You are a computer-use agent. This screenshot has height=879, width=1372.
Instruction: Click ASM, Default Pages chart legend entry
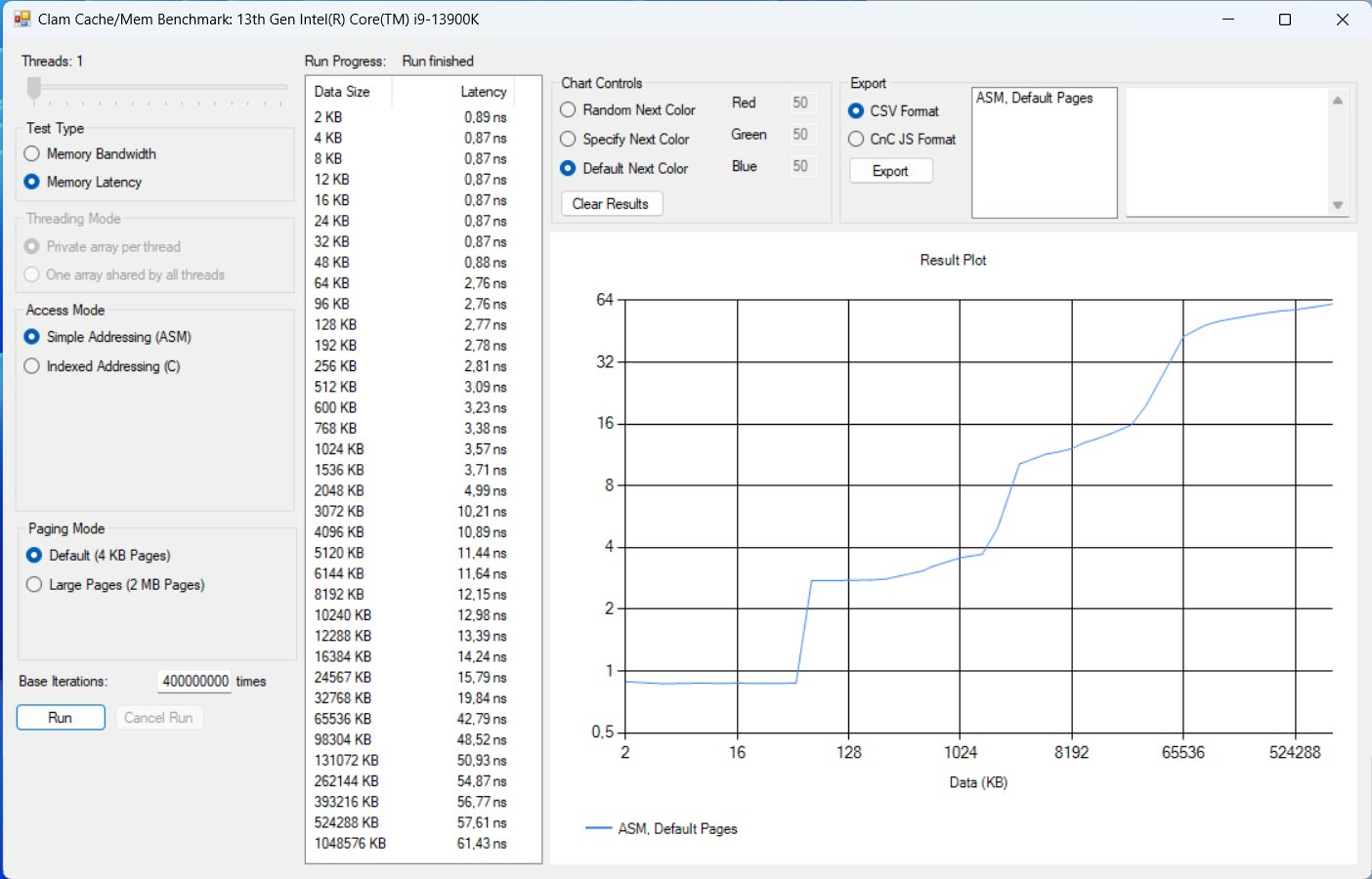(x=662, y=828)
